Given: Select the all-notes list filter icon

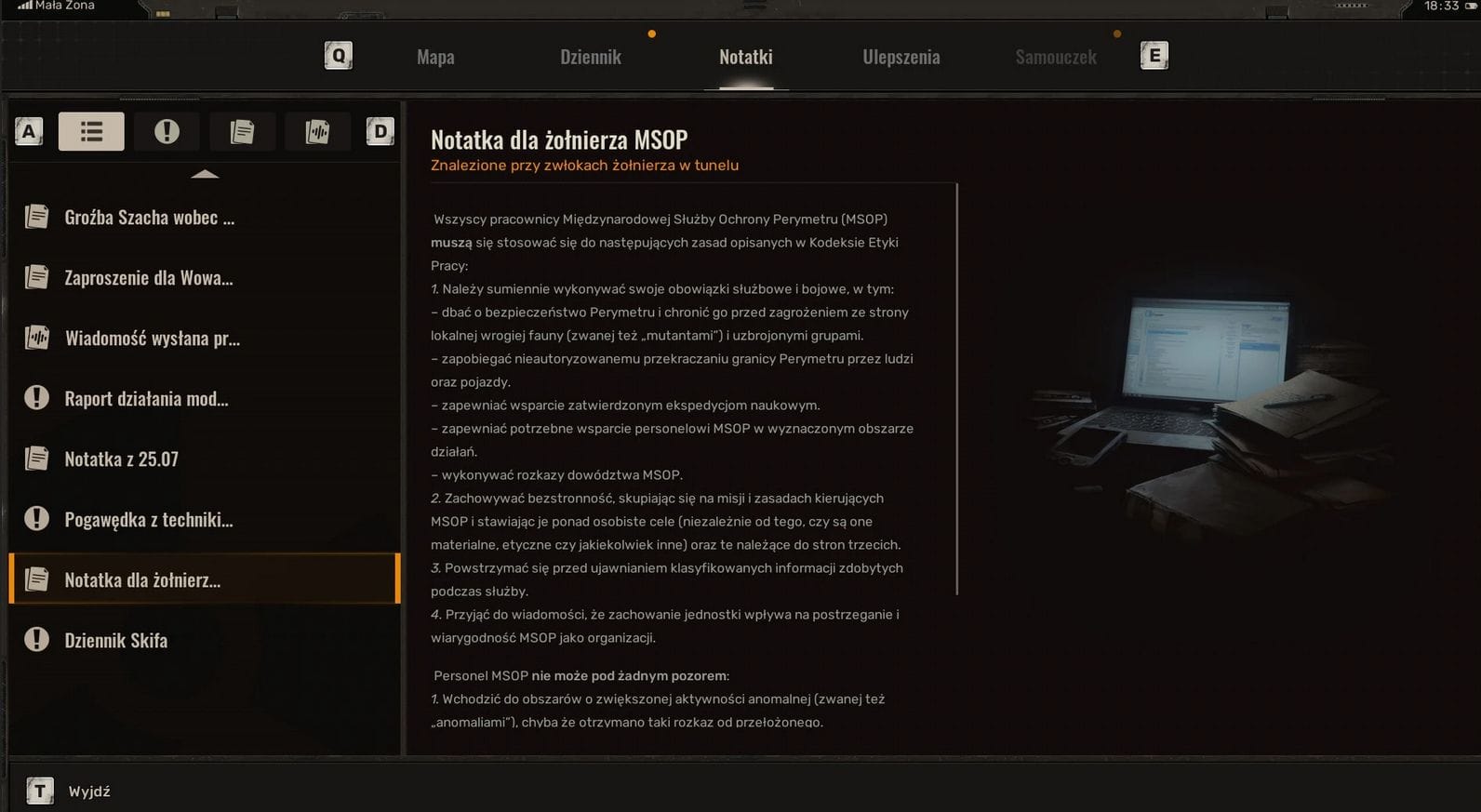Looking at the screenshot, I should (91, 131).
